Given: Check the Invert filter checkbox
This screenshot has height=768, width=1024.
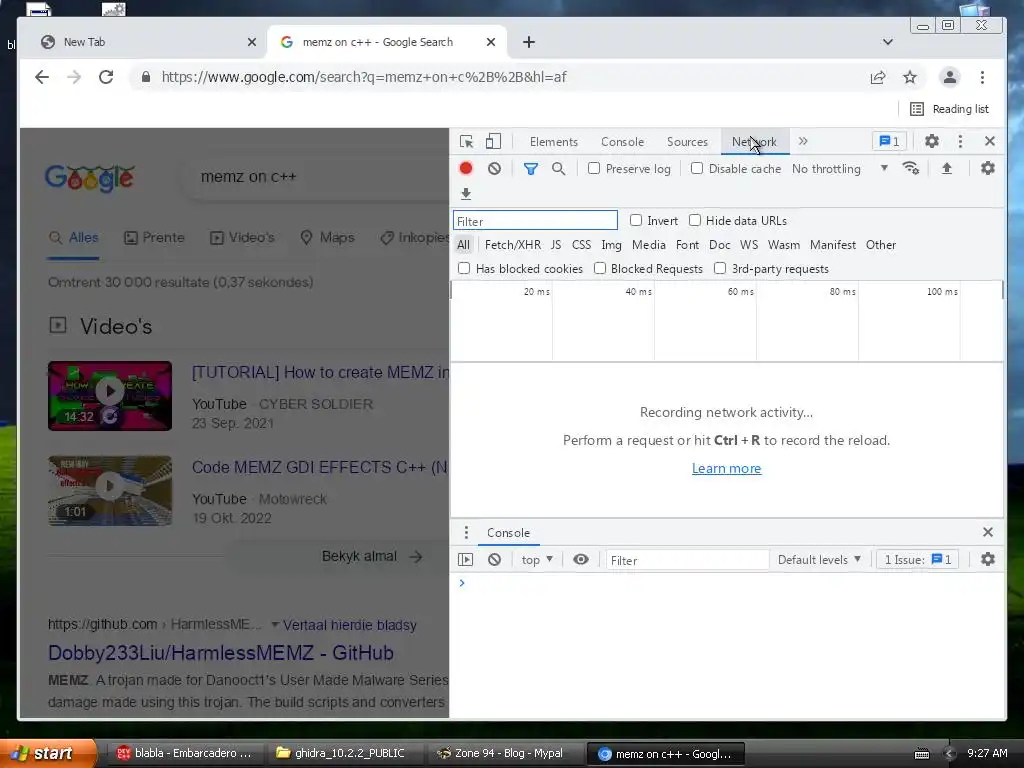Looking at the screenshot, I should tap(635, 220).
